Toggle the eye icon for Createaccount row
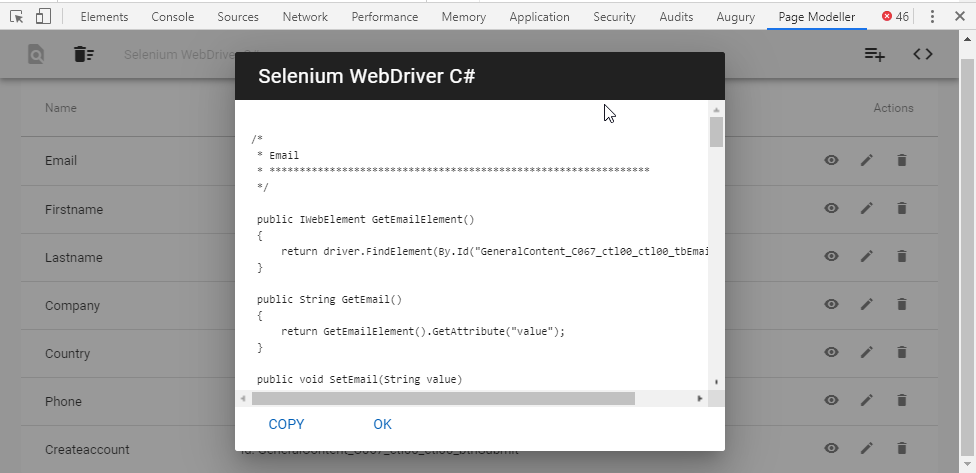The width and height of the screenshot is (976, 473). (832, 447)
